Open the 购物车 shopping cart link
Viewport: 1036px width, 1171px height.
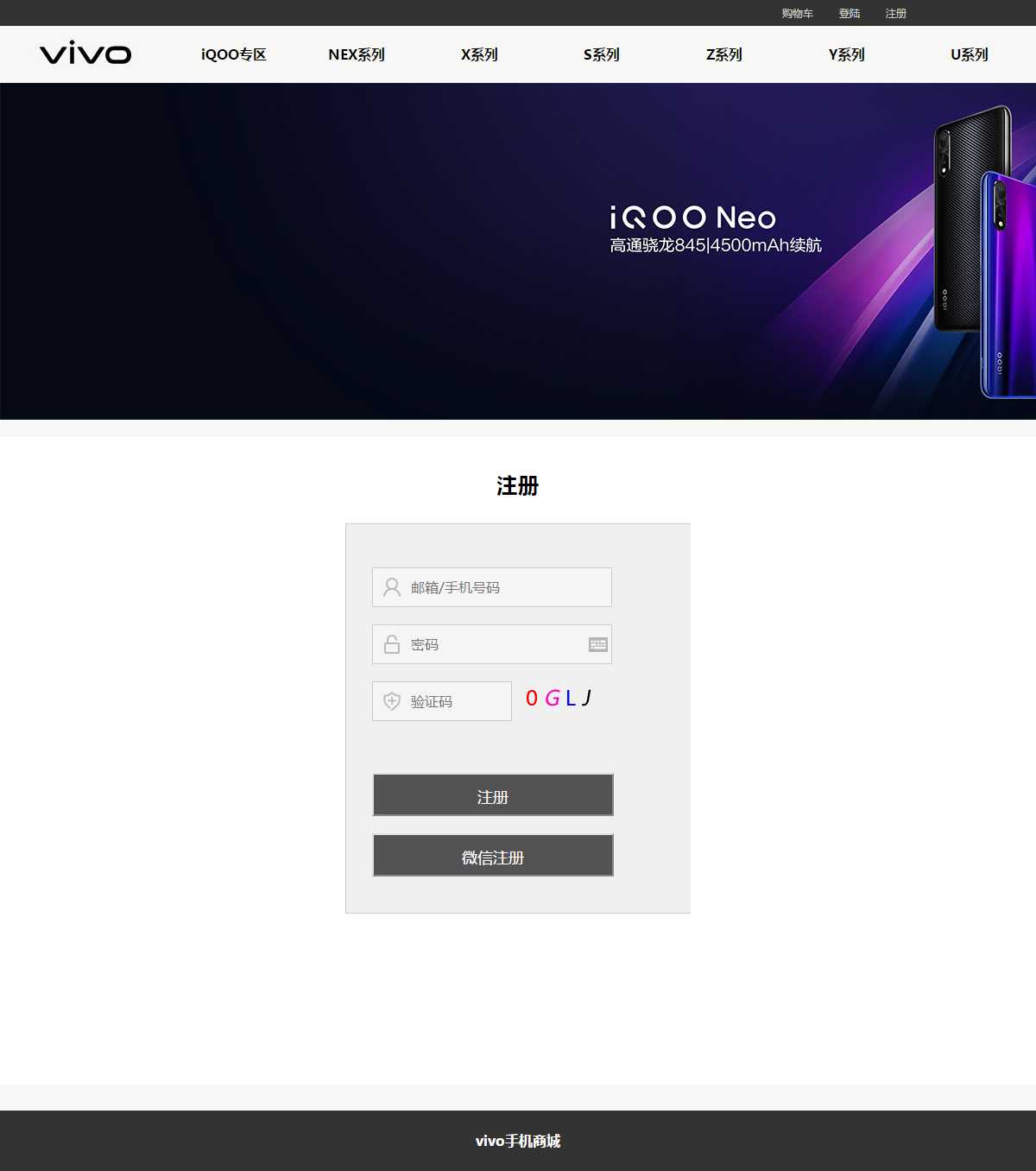[798, 13]
